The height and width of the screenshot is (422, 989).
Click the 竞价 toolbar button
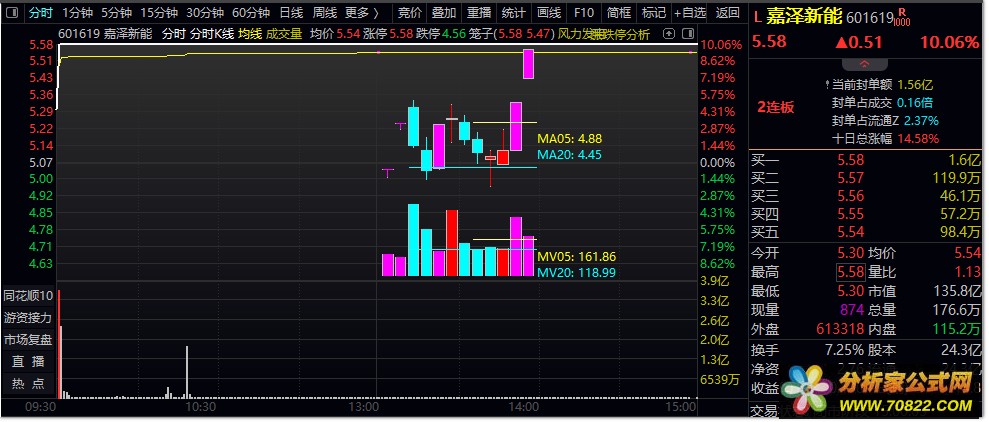pos(410,13)
